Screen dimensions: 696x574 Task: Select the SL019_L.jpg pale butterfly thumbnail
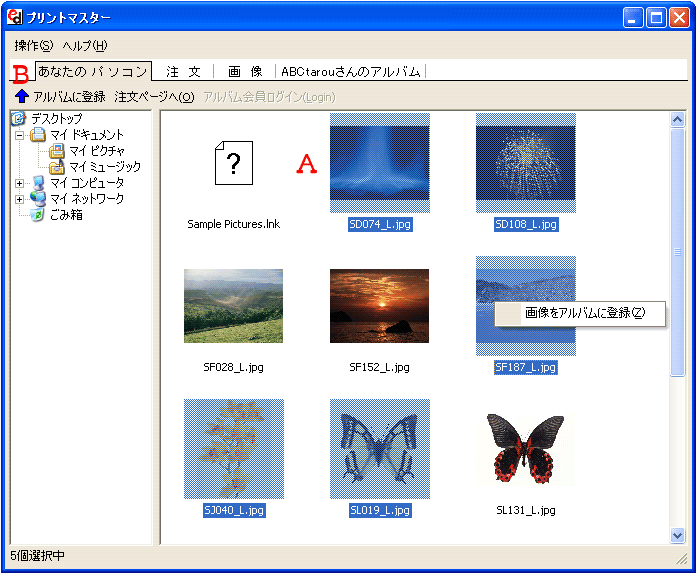(380, 449)
